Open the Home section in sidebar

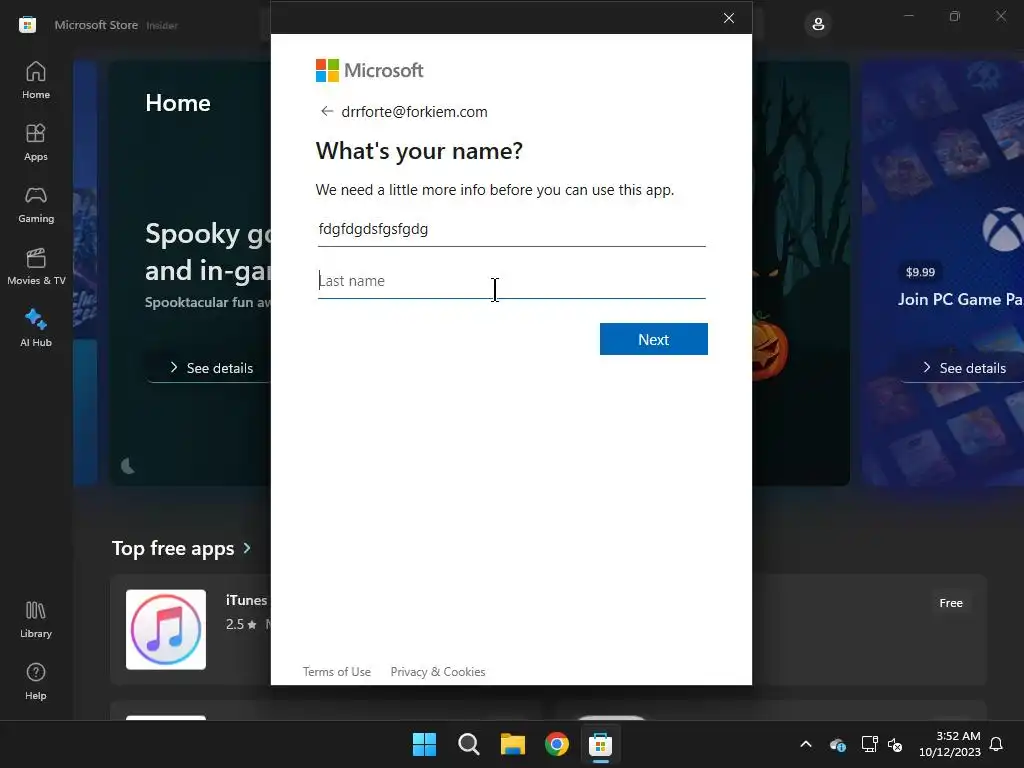point(36,80)
